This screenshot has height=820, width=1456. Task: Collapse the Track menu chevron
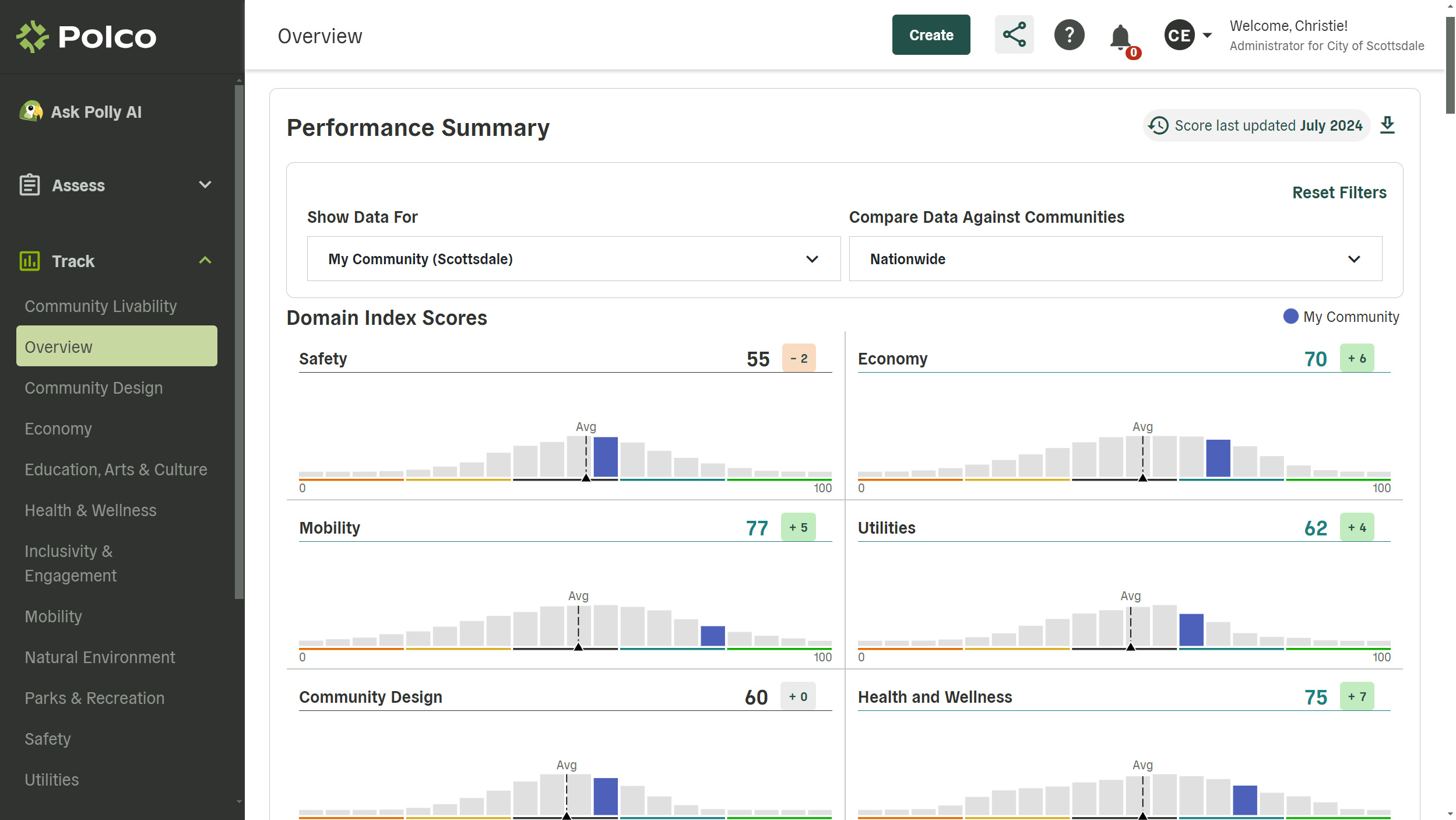pos(205,260)
